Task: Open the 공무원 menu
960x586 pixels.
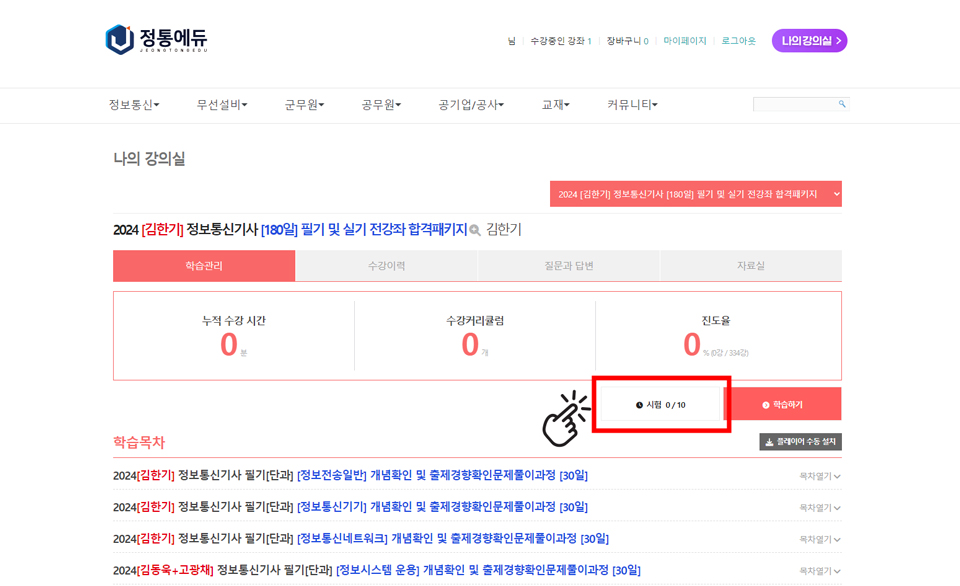Action: pos(381,105)
